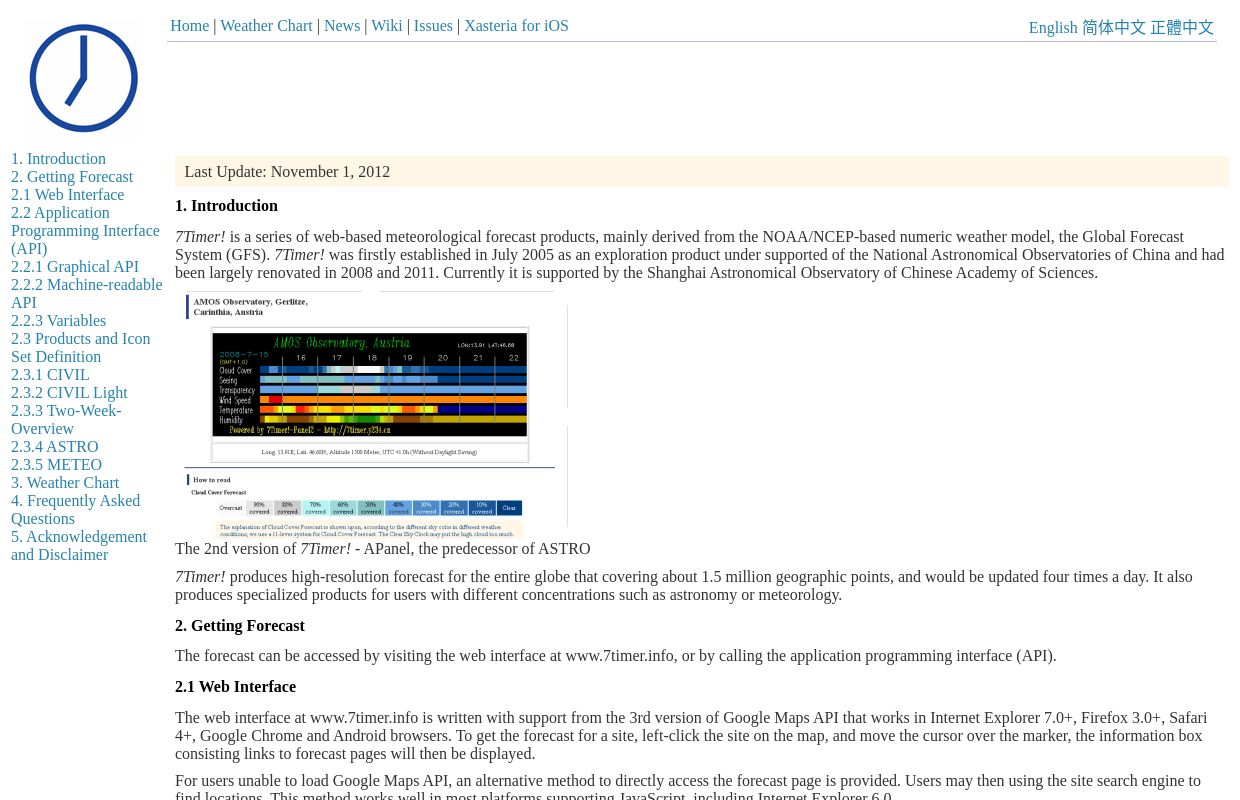Viewport: 1240px width, 800px height.
Task: Go to 2.1 Web Interface sidebar link
Action: click(68, 195)
